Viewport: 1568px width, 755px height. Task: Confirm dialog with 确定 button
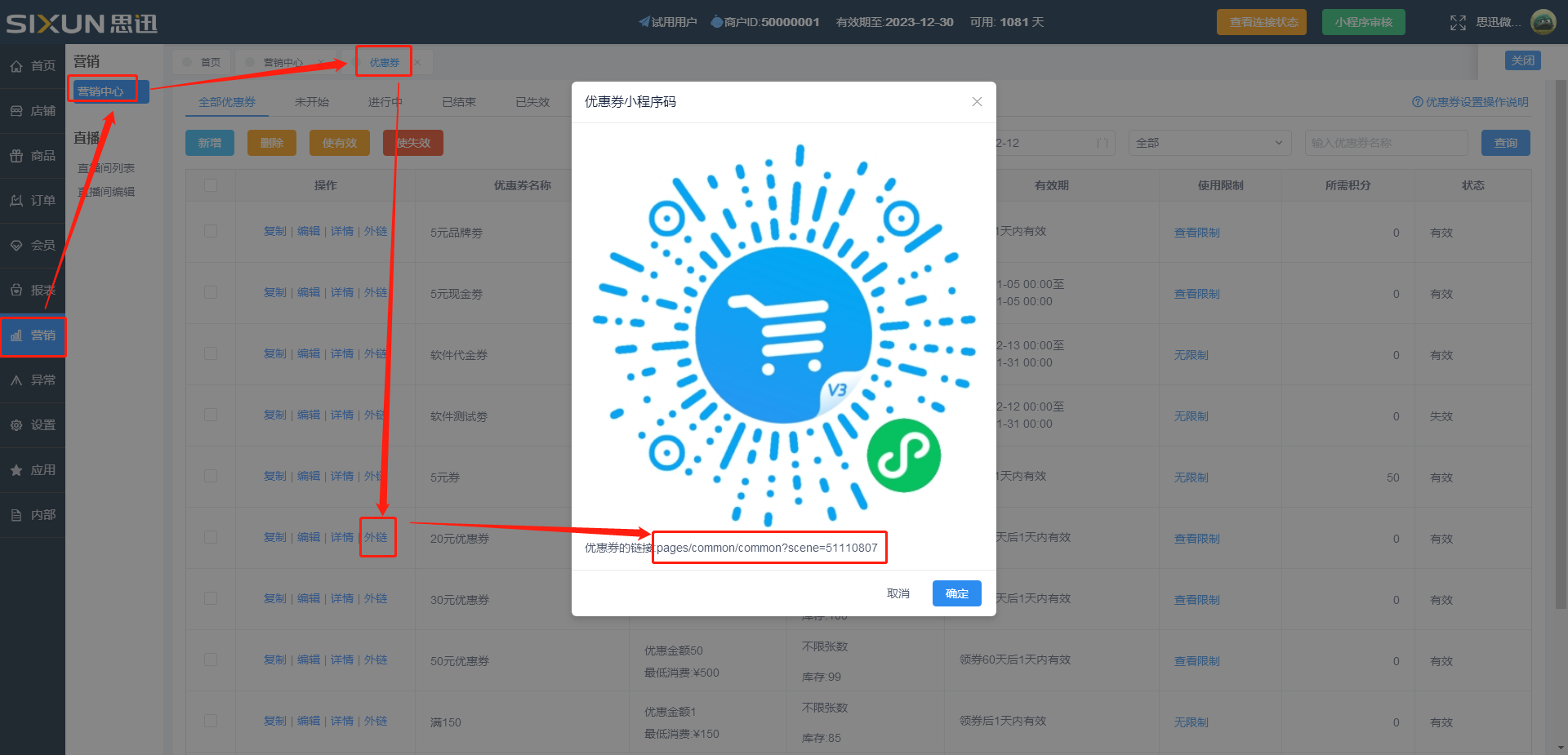click(957, 593)
